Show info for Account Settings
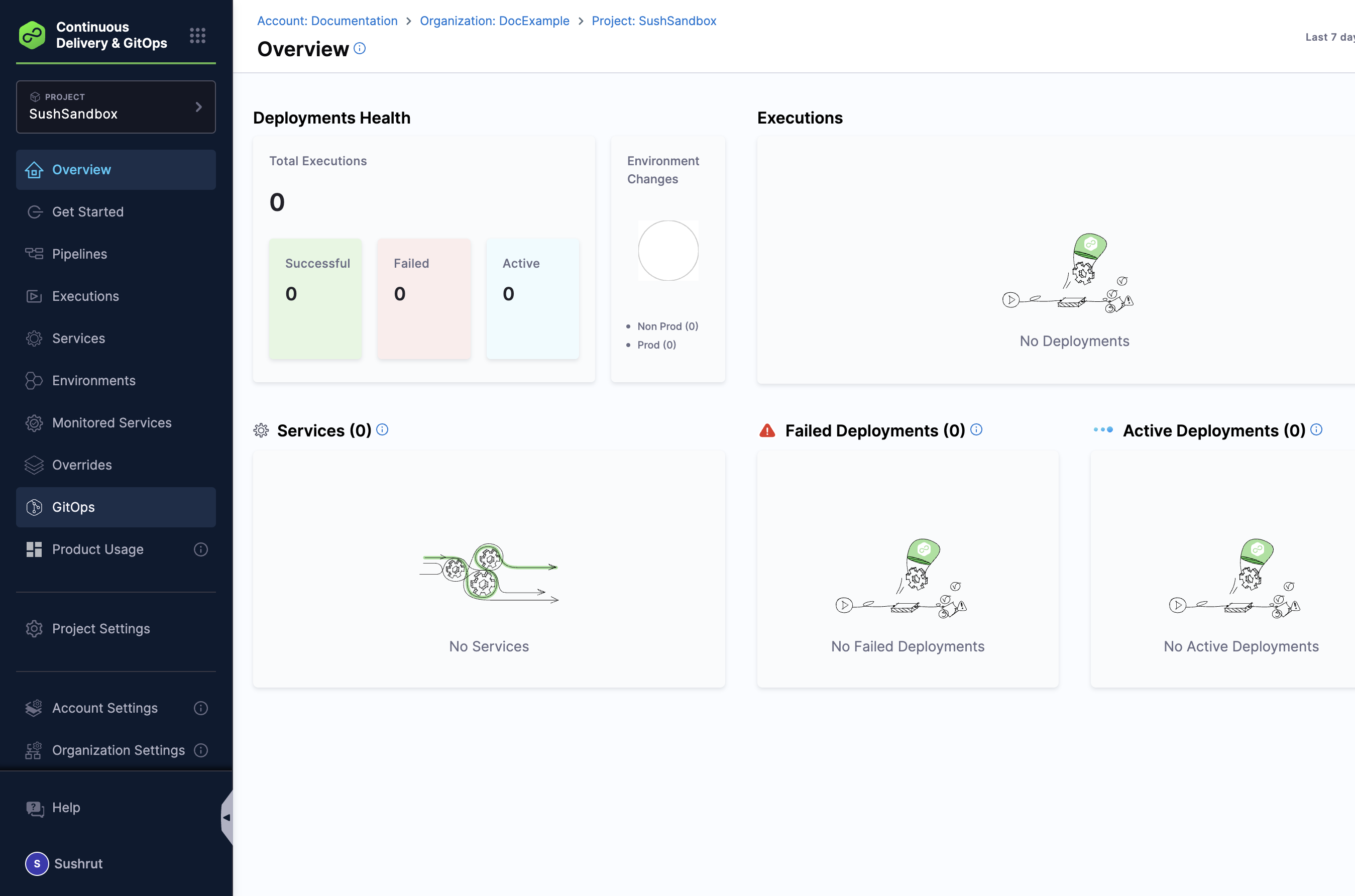The height and width of the screenshot is (896, 1355). 200,708
